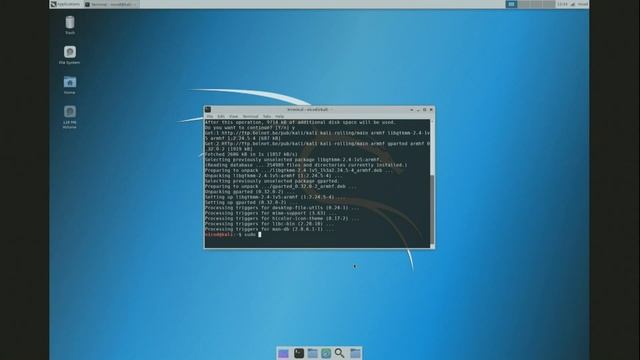Close the Terminal window

click(431, 110)
